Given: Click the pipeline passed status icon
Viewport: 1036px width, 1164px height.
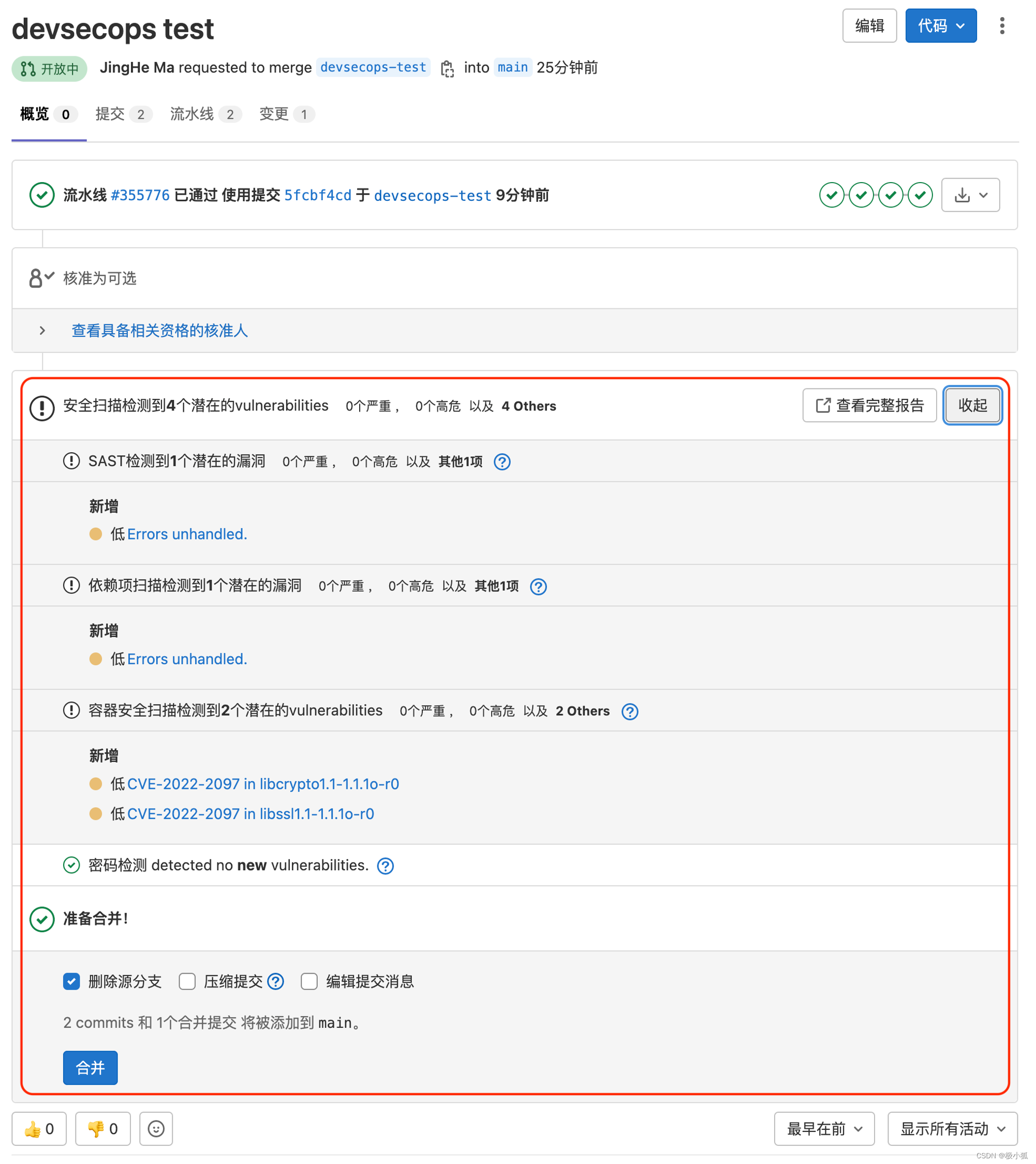Looking at the screenshot, I should (x=41, y=195).
